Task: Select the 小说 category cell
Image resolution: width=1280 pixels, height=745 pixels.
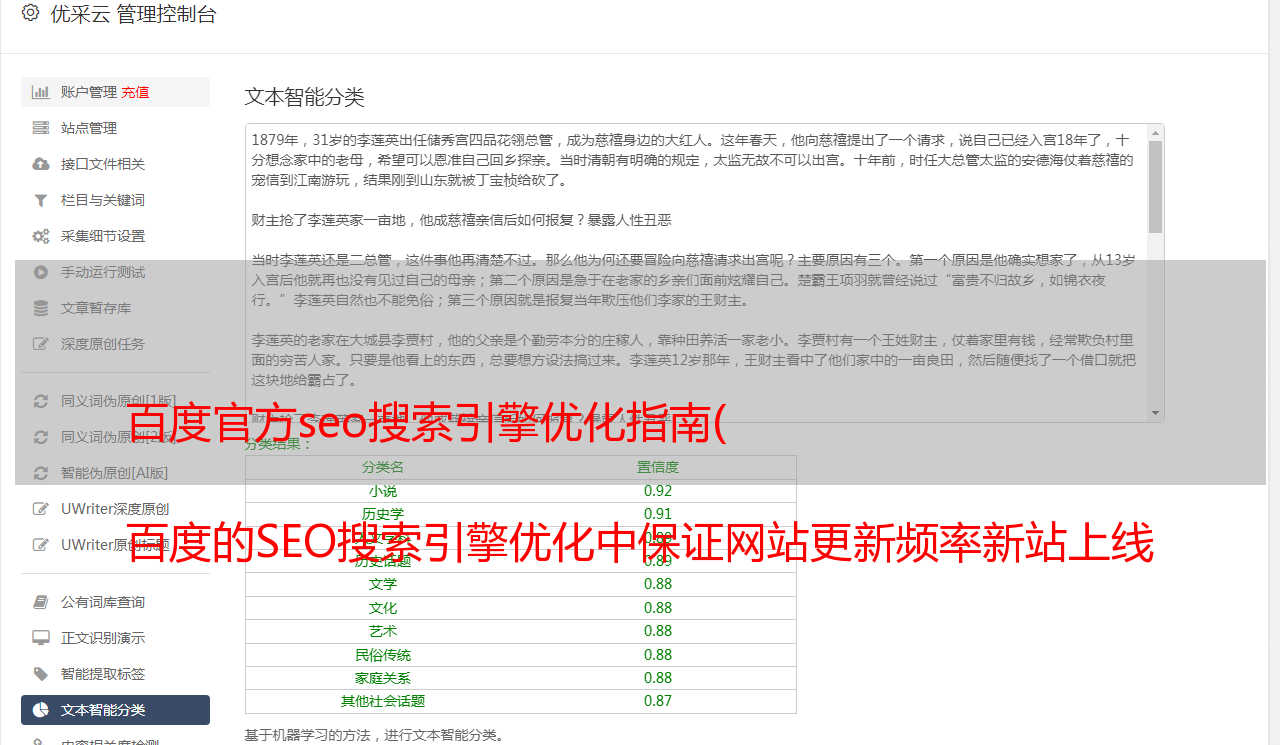Action: 383,491
